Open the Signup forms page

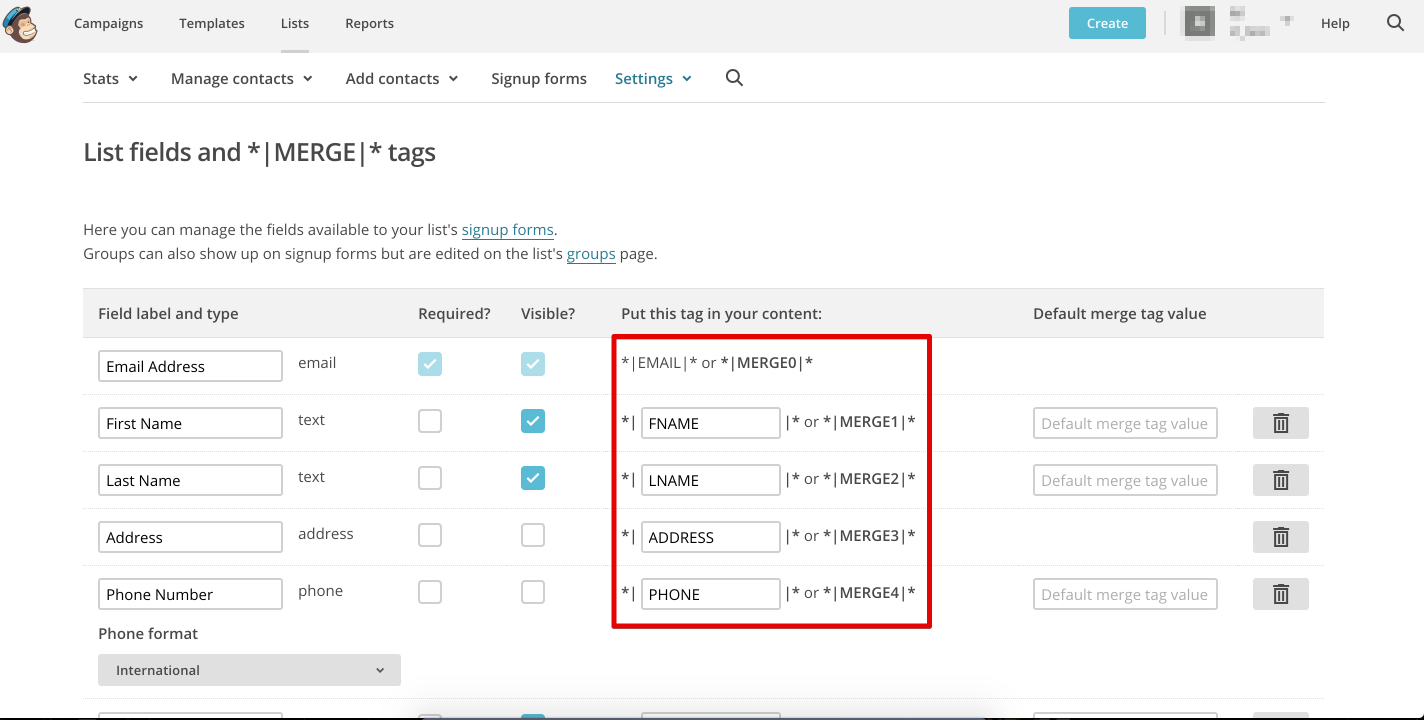pos(539,79)
